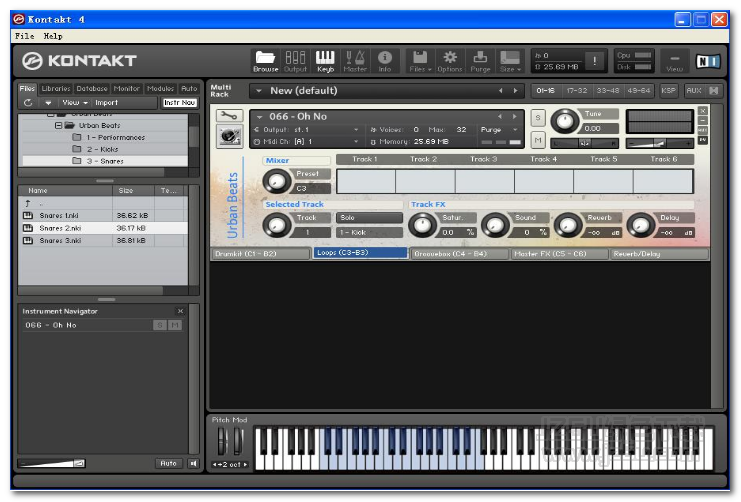Select the Groovebox (C4 - B4) page
741x502 pixels.
coord(459,254)
